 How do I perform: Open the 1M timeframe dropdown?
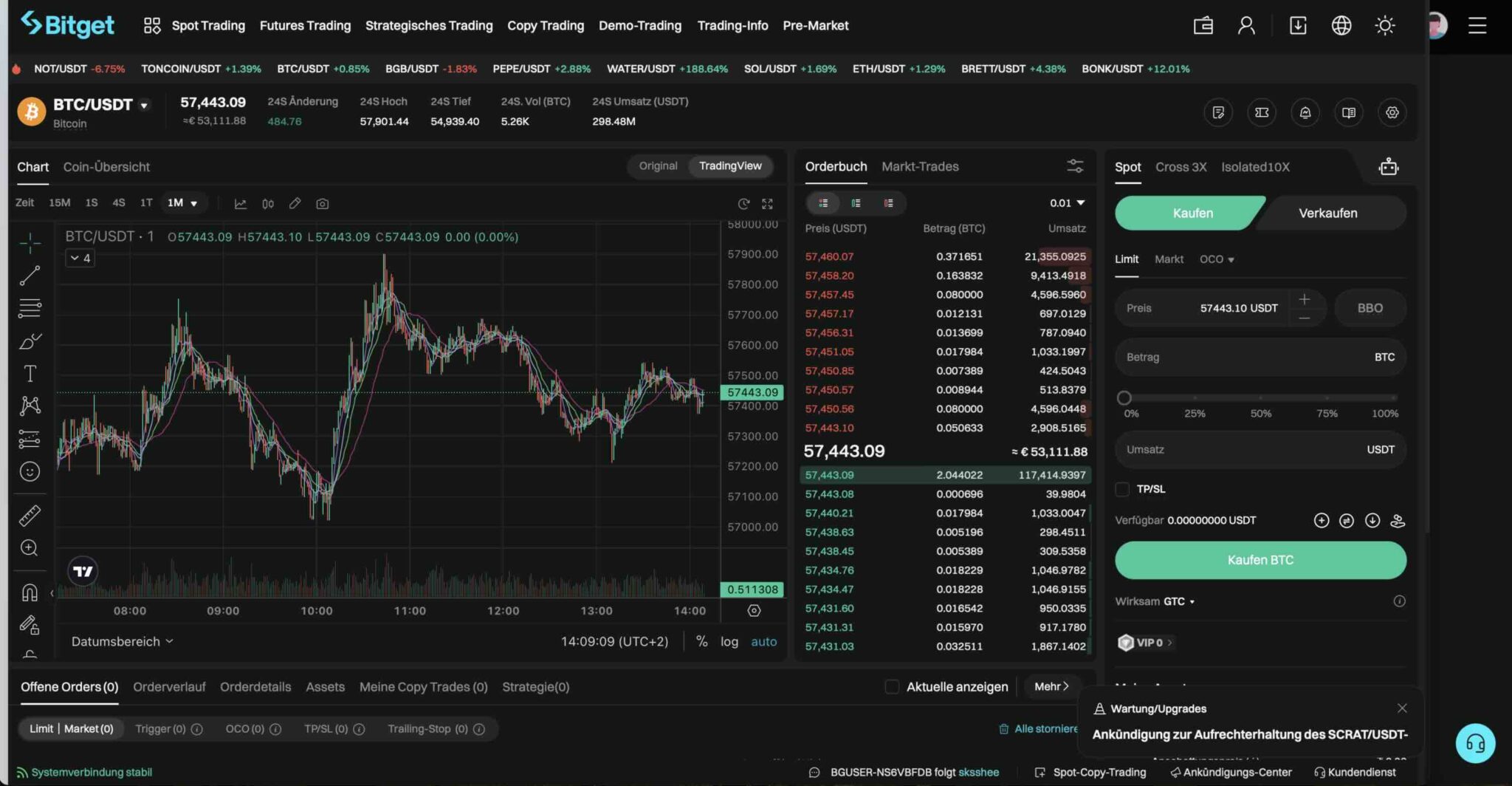[184, 202]
